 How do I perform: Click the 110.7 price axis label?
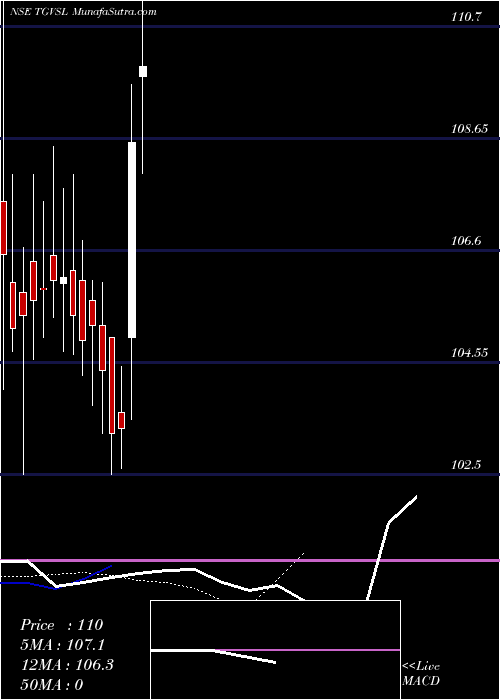pyautogui.click(x=467, y=17)
